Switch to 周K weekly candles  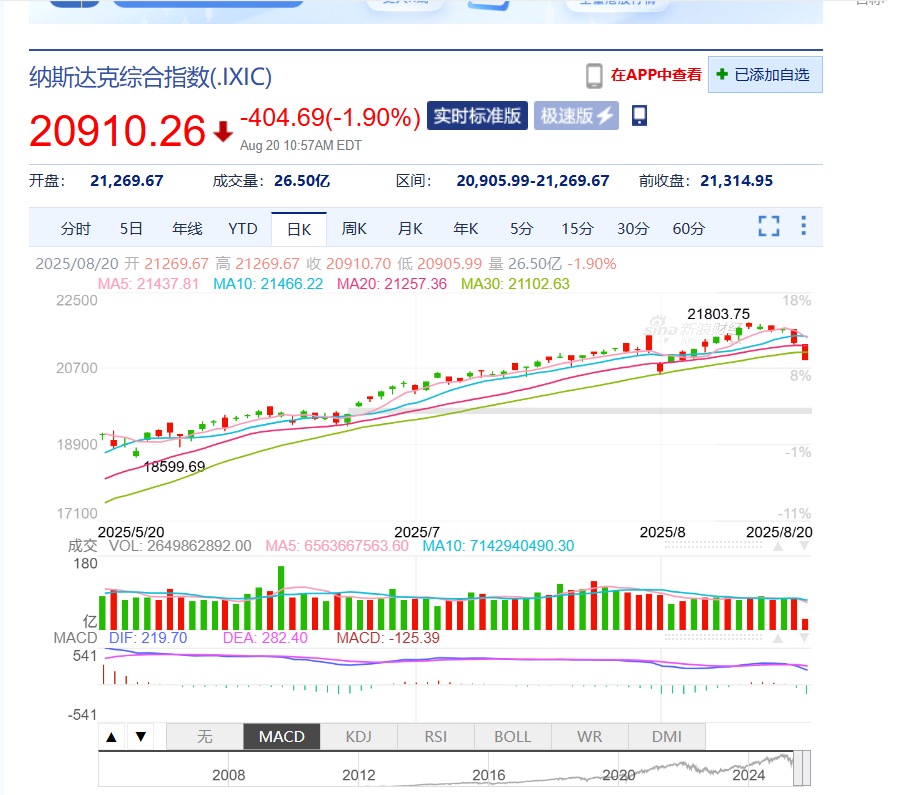pos(354,228)
